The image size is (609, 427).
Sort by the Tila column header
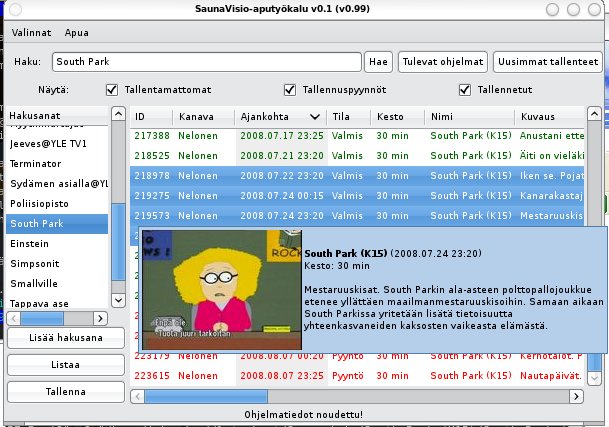tap(348, 117)
